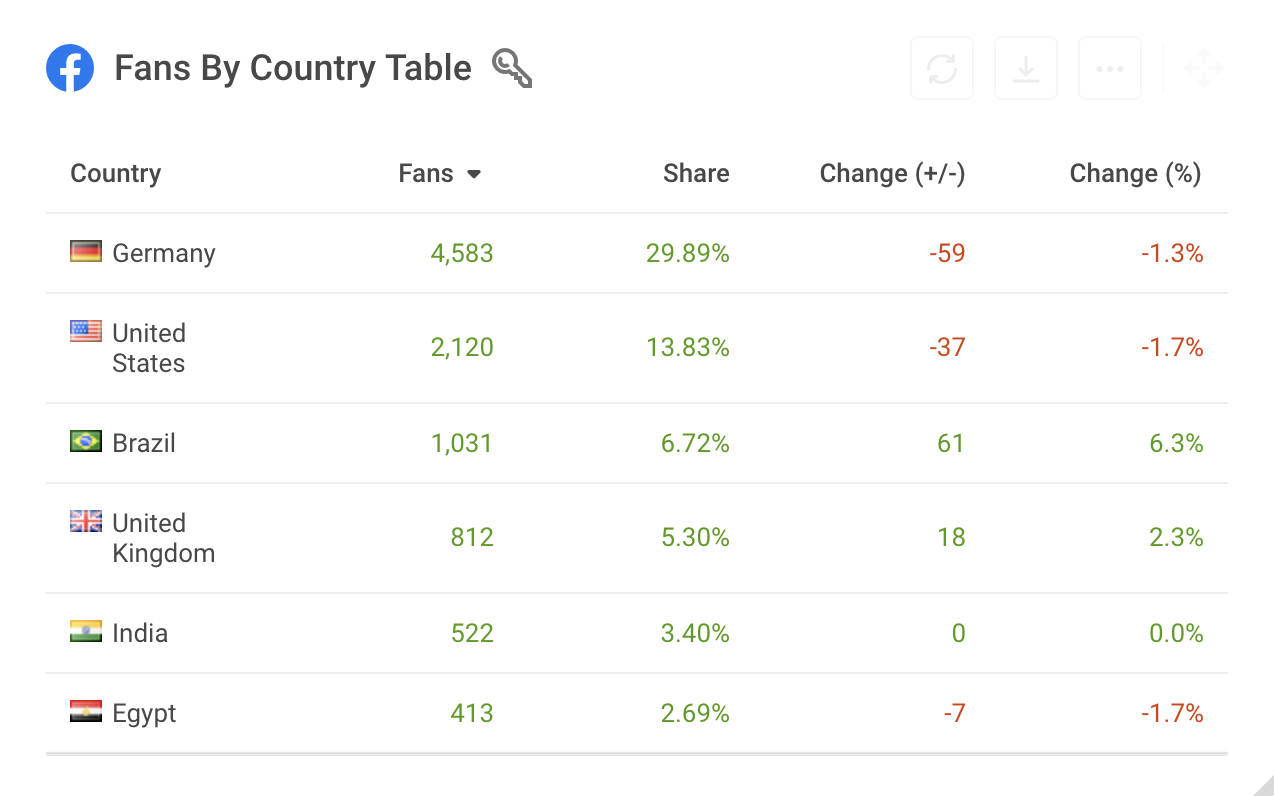Screen dimensions: 1274x796
Task: Grab the move widget arrows icon
Action: (x=1203, y=69)
